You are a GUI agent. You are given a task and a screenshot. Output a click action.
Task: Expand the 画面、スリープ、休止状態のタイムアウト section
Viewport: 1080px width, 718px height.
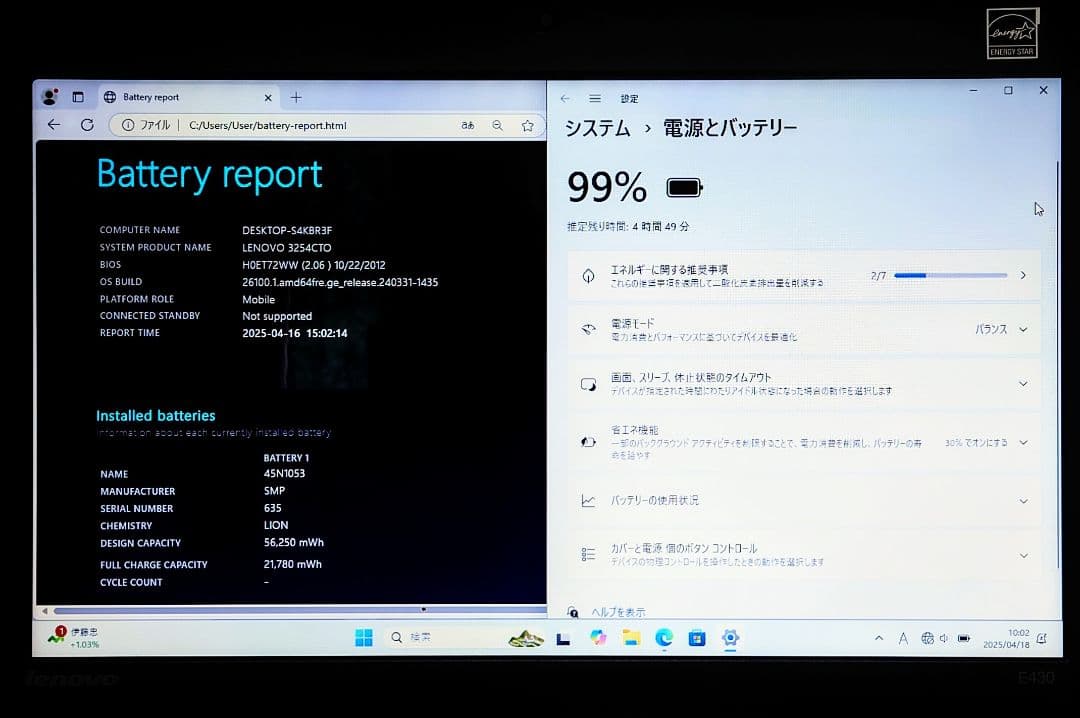tap(804, 384)
